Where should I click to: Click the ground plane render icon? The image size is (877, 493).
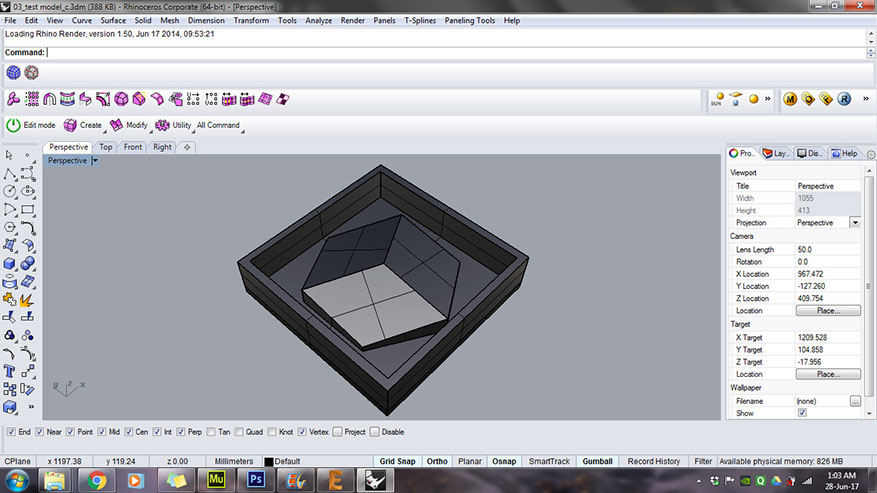[735, 99]
